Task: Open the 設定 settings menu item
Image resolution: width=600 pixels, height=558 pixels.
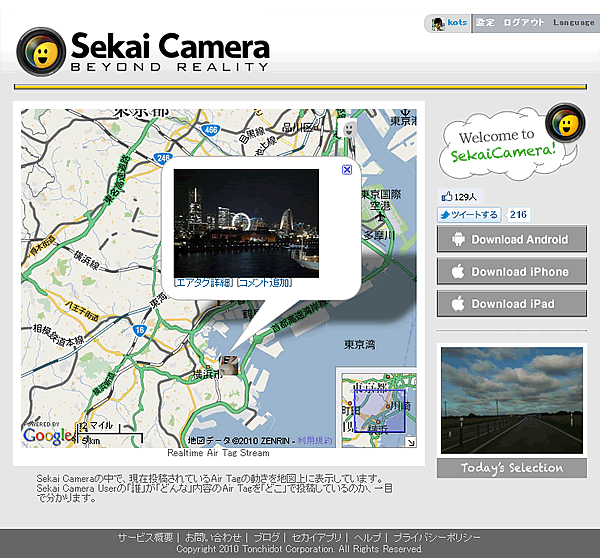Action: pos(485,23)
